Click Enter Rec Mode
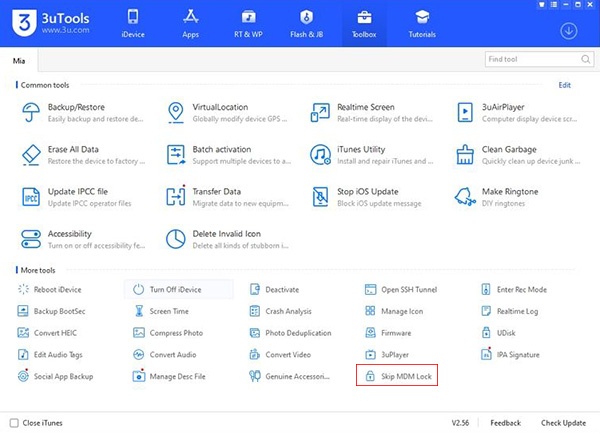This screenshot has height=433, width=600. (514, 290)
